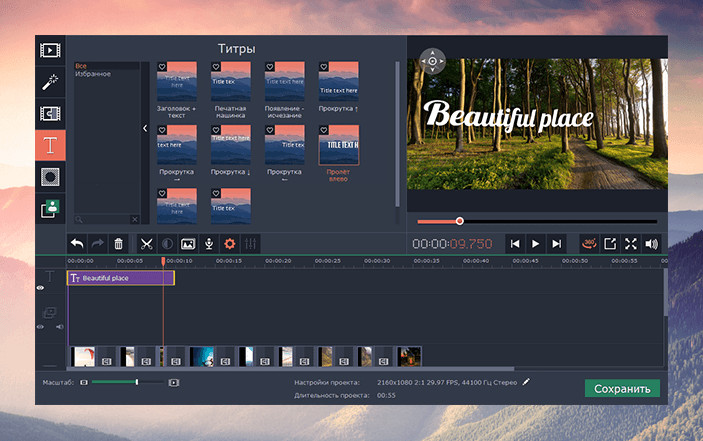Select 'Прокрутка →' title thumbnail

[177, 145]
